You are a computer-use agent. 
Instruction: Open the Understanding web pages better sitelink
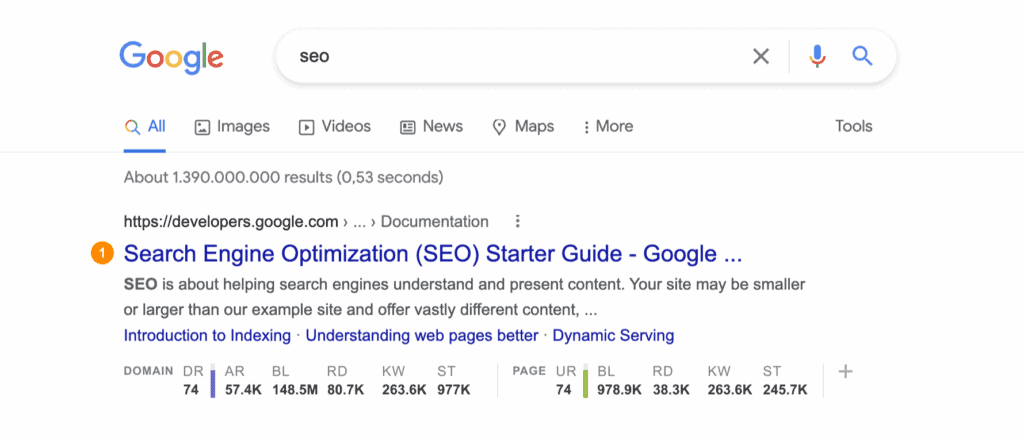tap(422, 336)
